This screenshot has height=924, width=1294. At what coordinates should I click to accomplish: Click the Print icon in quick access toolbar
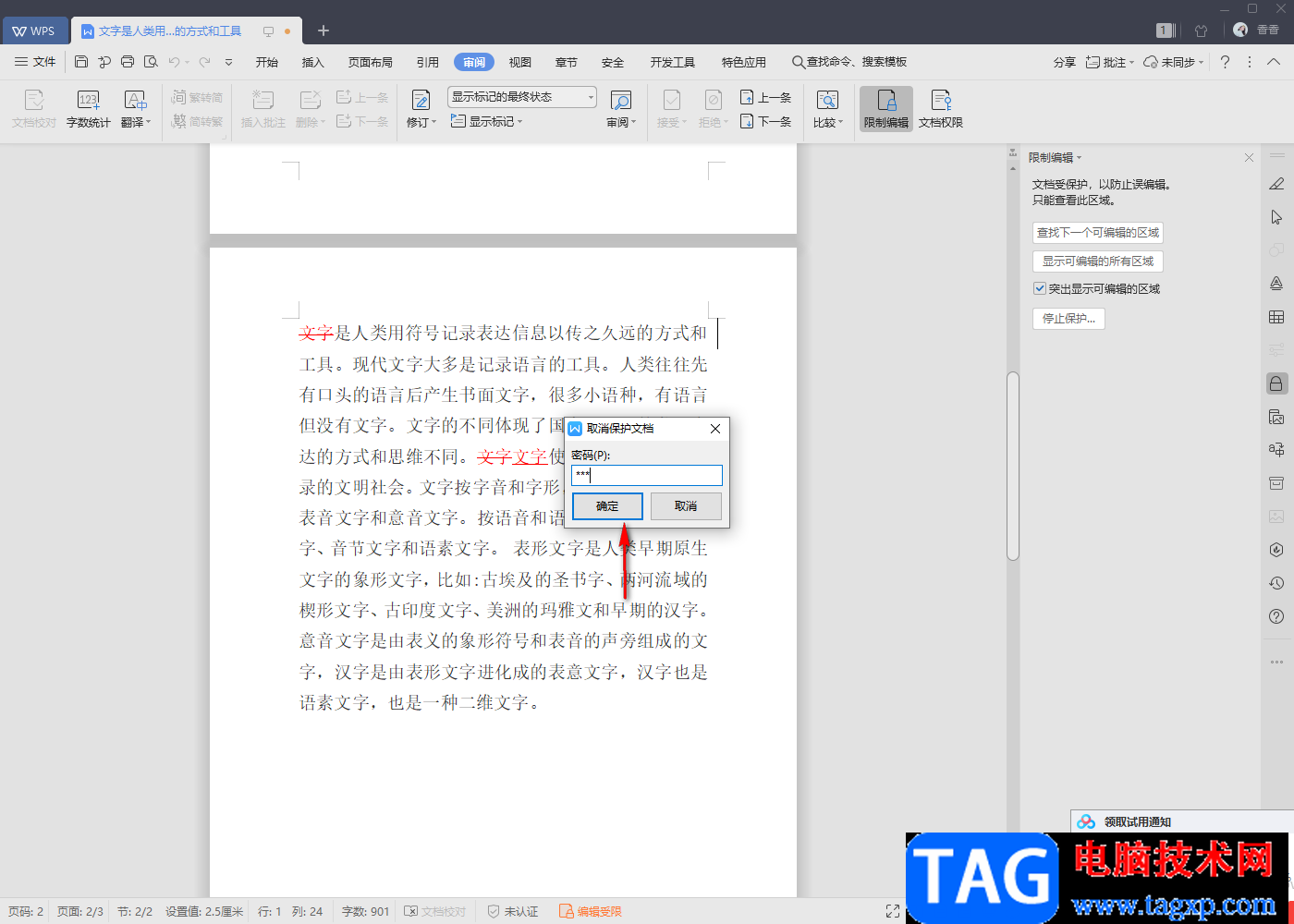(128, 62)
